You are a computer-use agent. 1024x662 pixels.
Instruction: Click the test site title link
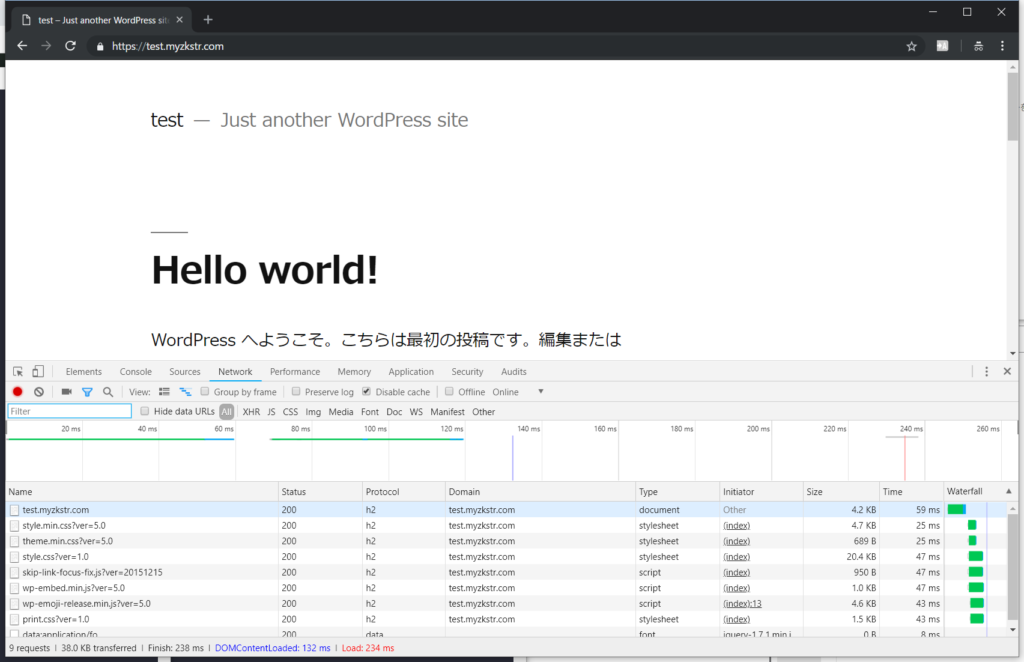[x=167, y=120]
